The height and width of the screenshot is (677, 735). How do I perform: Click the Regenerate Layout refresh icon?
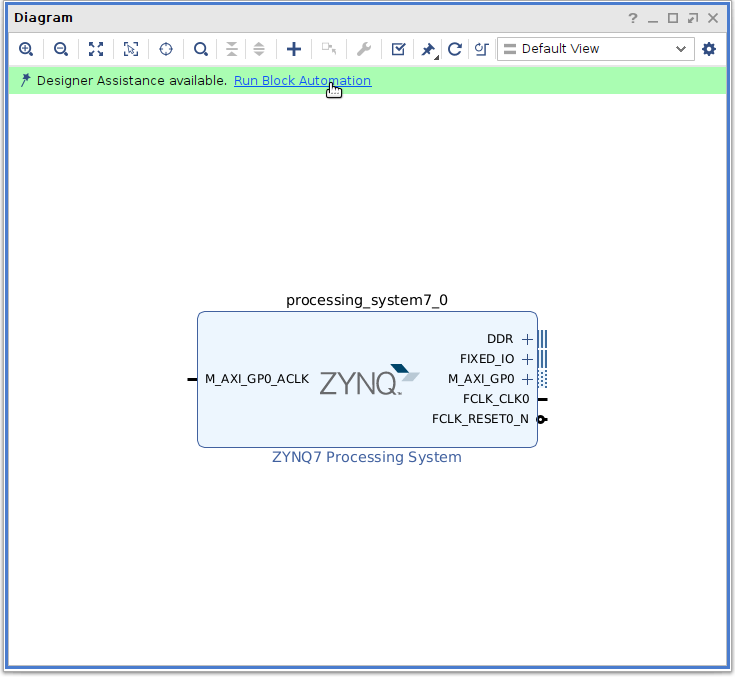[455, 49]
